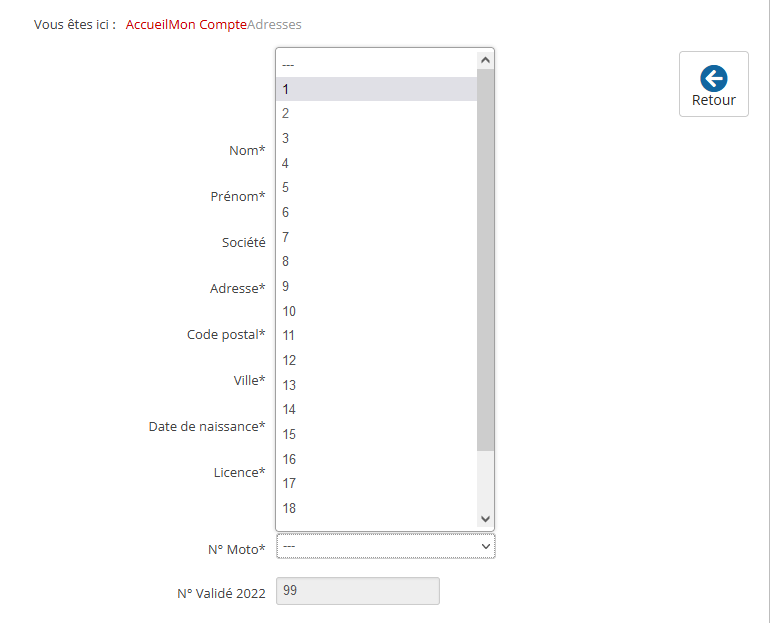Open the Accueil breadcrumb link

click(x=147, y=23)
